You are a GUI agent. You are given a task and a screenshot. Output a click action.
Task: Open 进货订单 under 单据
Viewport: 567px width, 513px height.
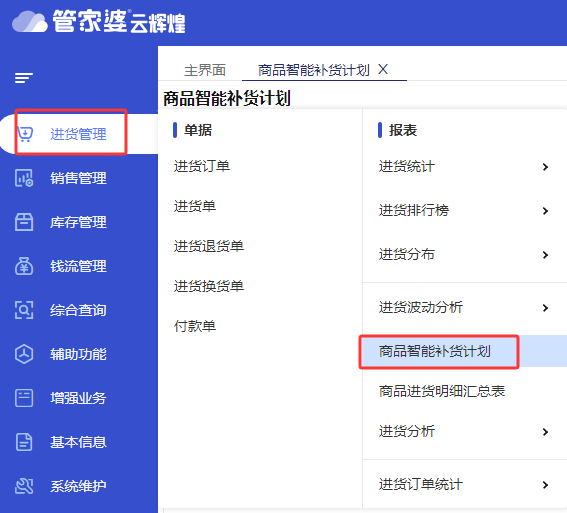point(202,166)
